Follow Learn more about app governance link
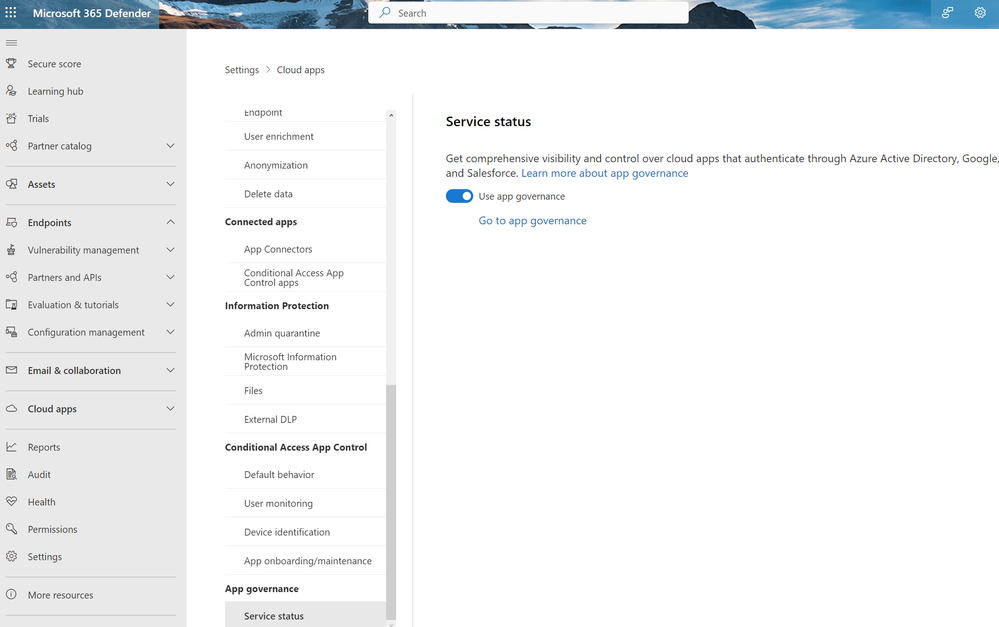This screenshot has height=627, width=999. [x=605, y=173]
